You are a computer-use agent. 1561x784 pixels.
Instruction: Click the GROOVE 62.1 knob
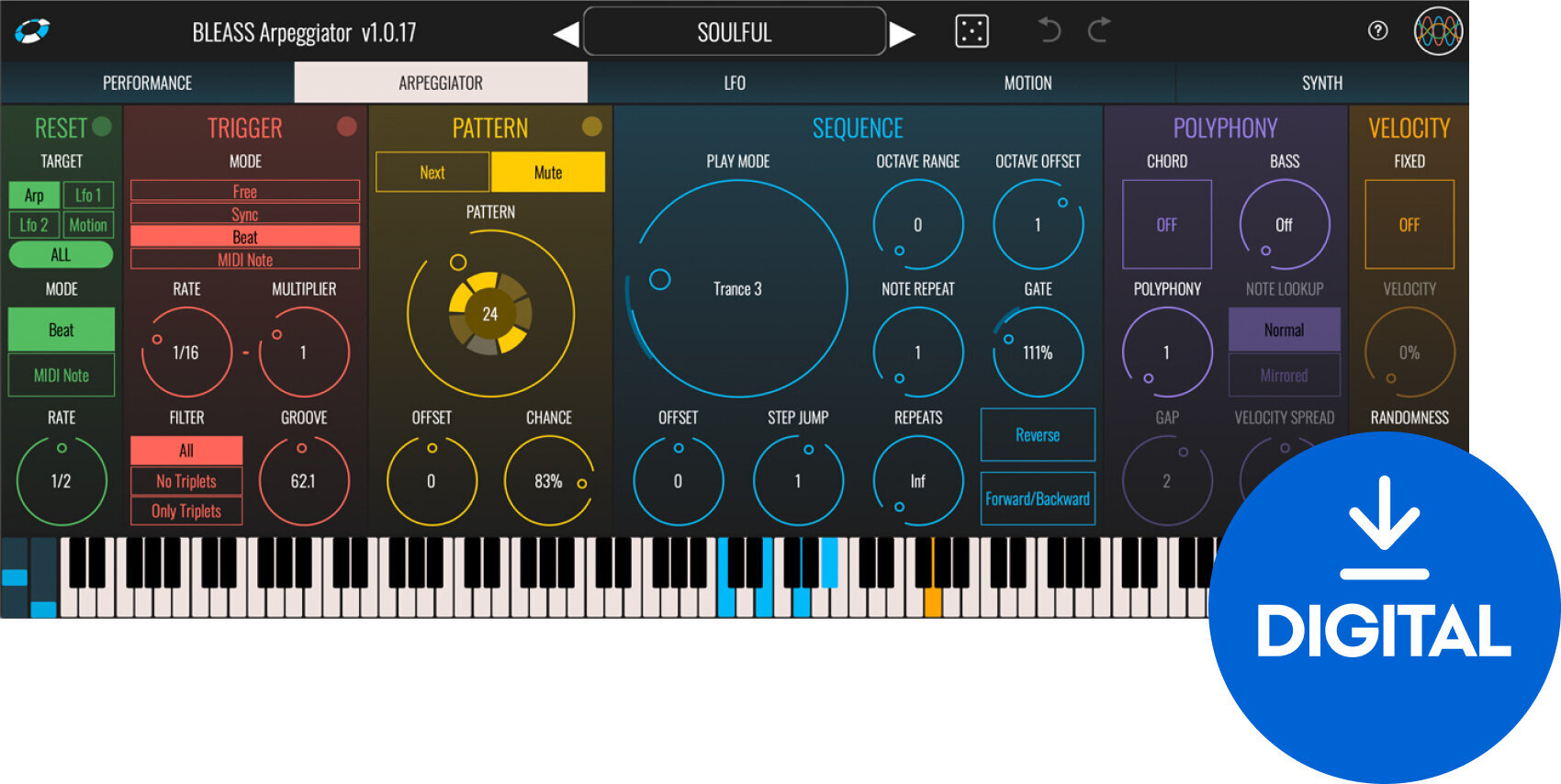pyautogui.click(x=304, y=481)
